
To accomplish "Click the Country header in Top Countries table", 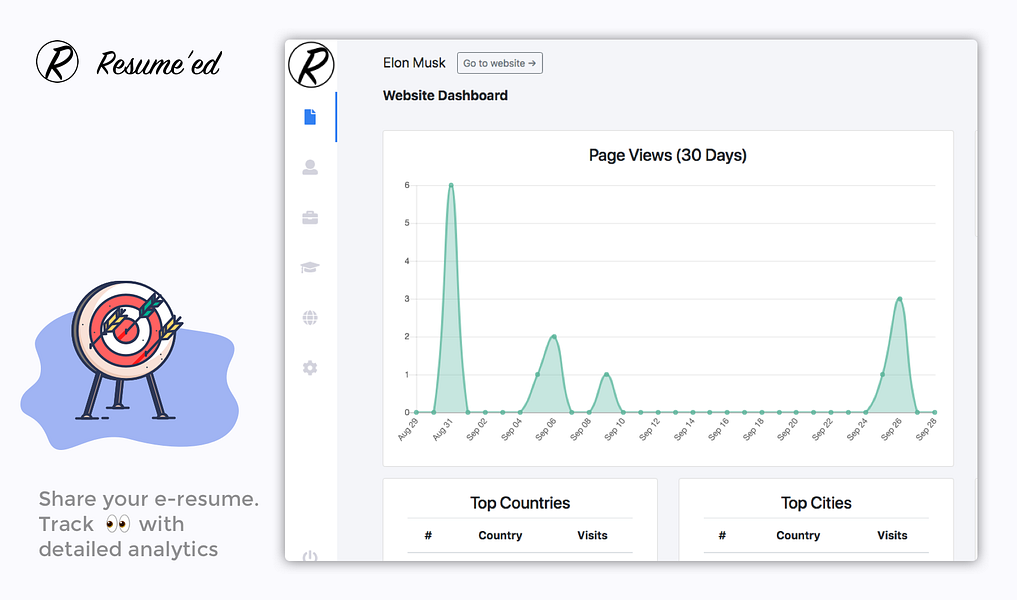I will (x=500, y=535).
